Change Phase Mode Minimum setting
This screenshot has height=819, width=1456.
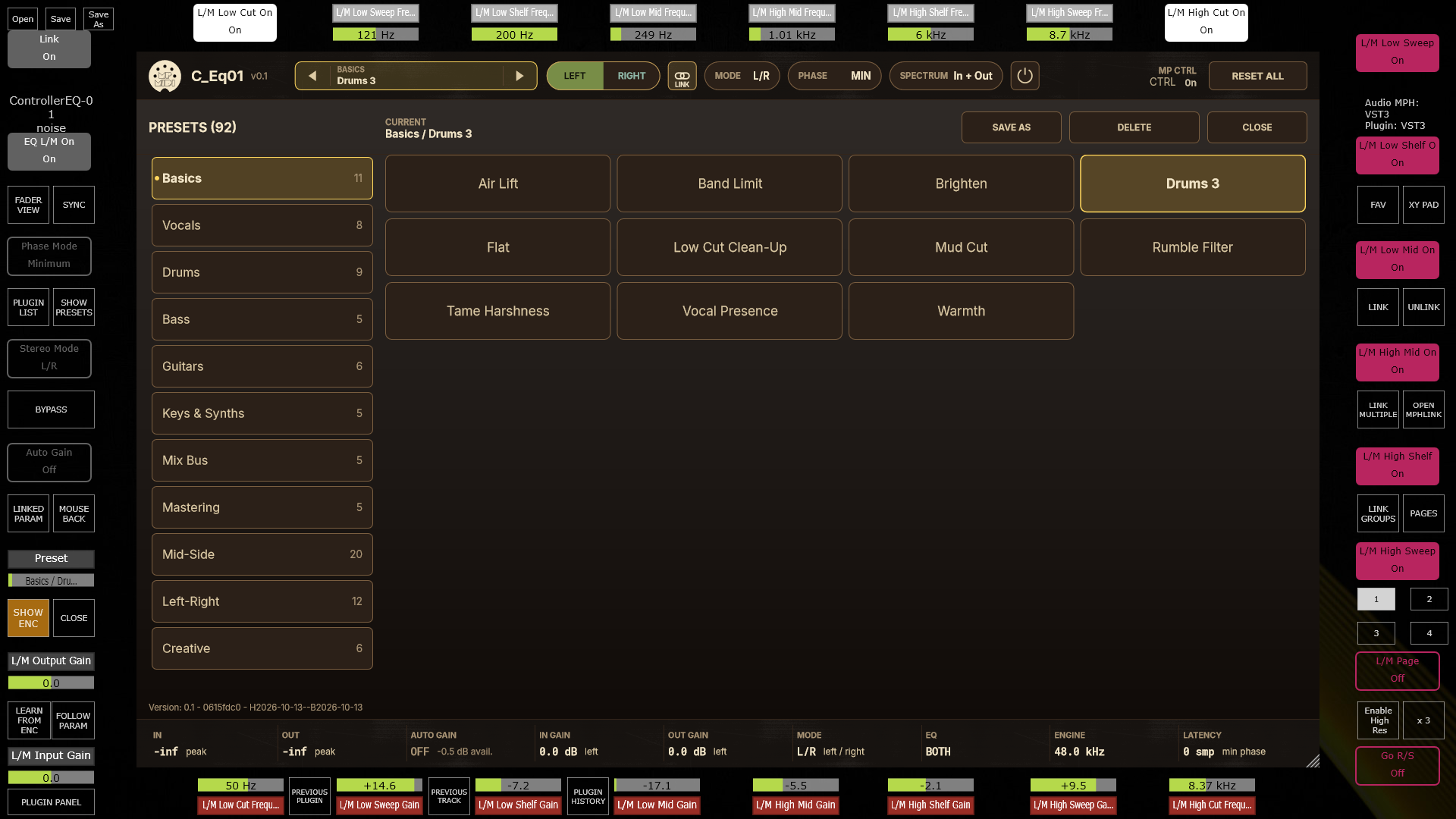(49, 256)
